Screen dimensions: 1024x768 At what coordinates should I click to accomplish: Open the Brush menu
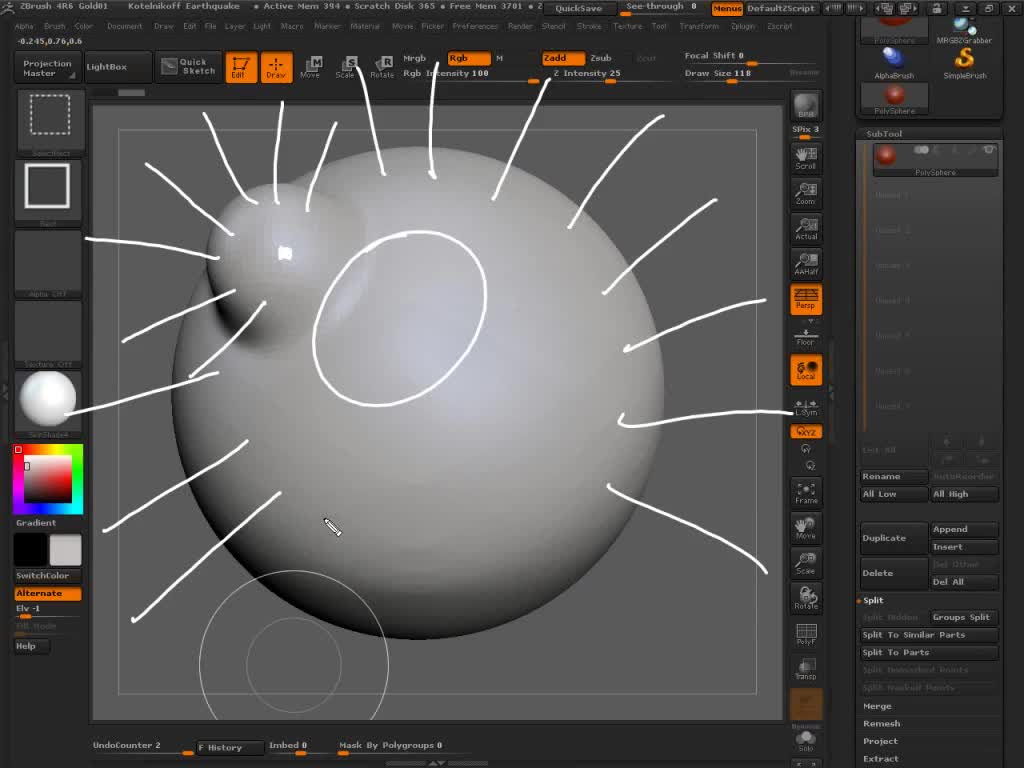point(54,26)
